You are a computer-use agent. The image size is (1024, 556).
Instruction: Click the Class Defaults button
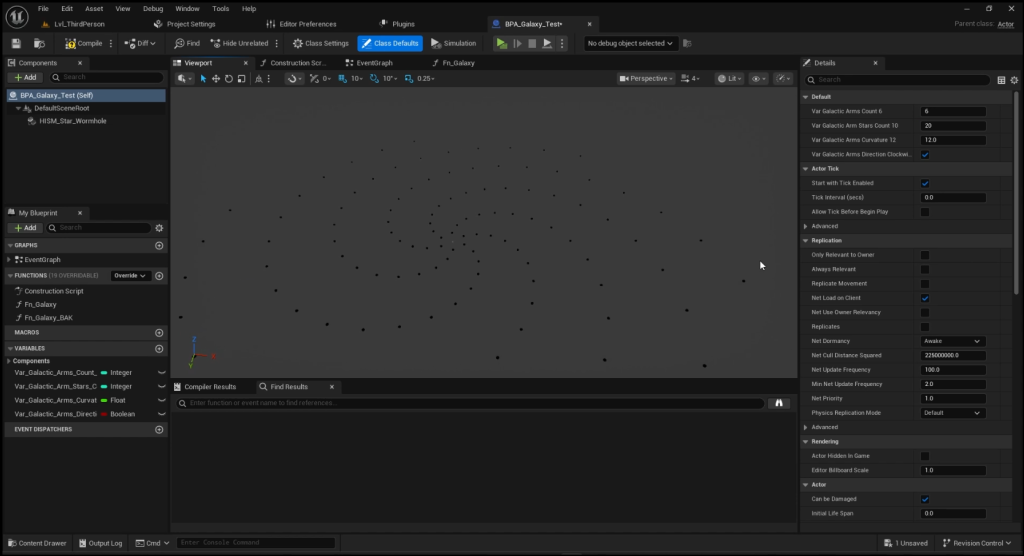pyautogui.click(x=390, y=43)
